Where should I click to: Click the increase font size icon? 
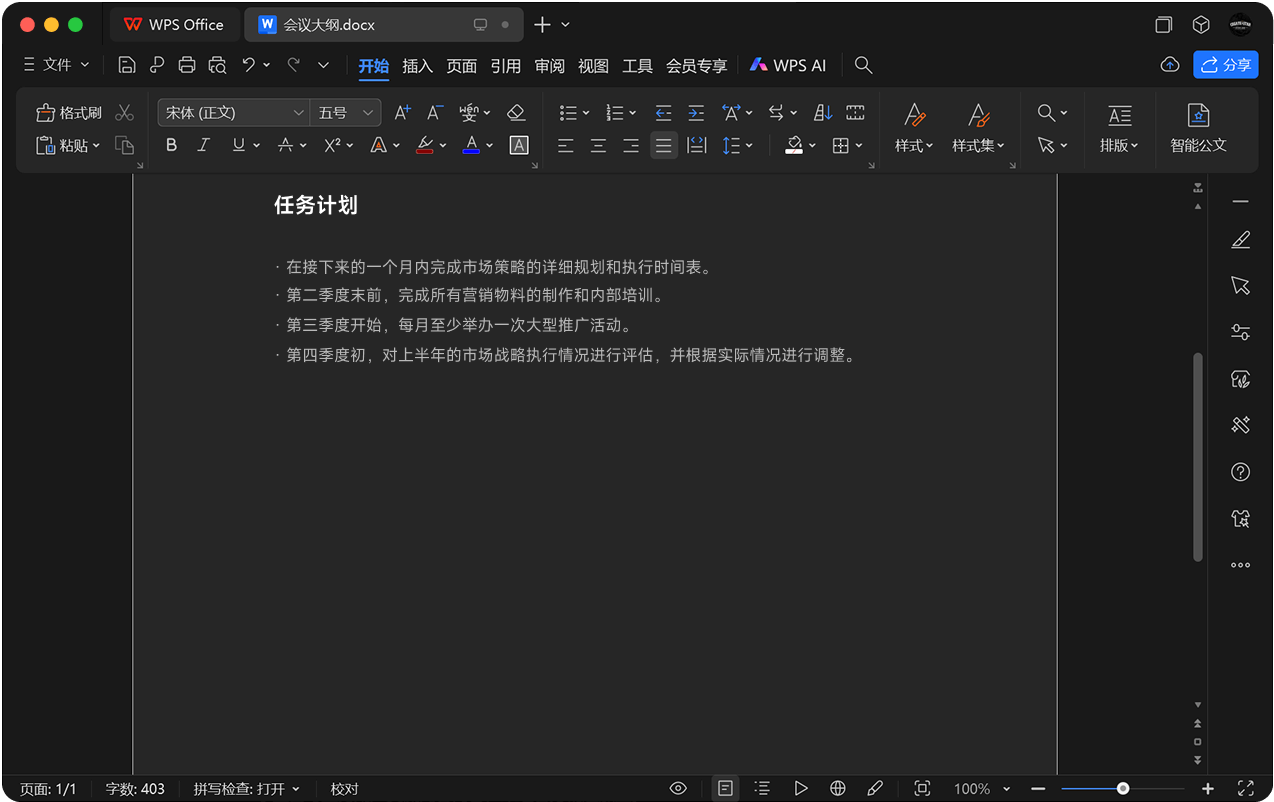(402, 113)
